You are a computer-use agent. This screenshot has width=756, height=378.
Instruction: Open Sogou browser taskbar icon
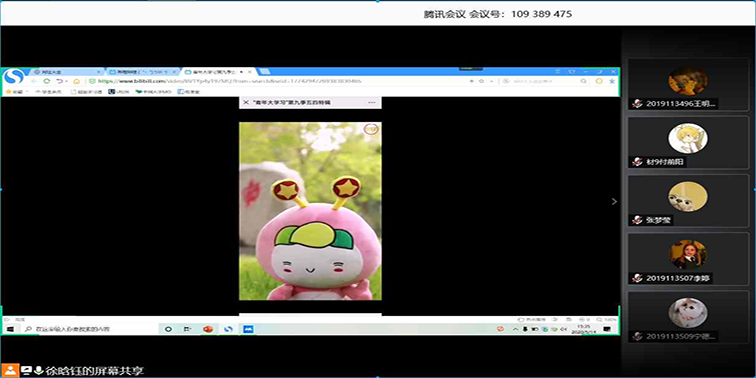point(228,329)
